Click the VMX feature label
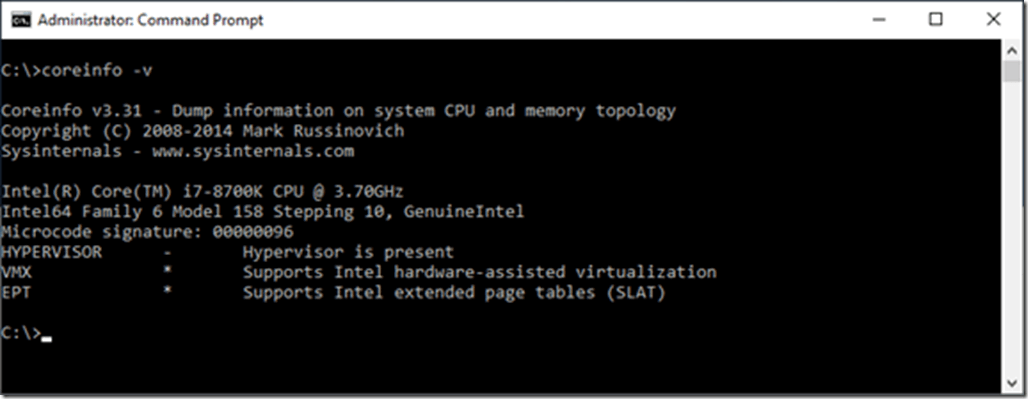Screen dimensions: 1028x399 (x=16, y=273)
